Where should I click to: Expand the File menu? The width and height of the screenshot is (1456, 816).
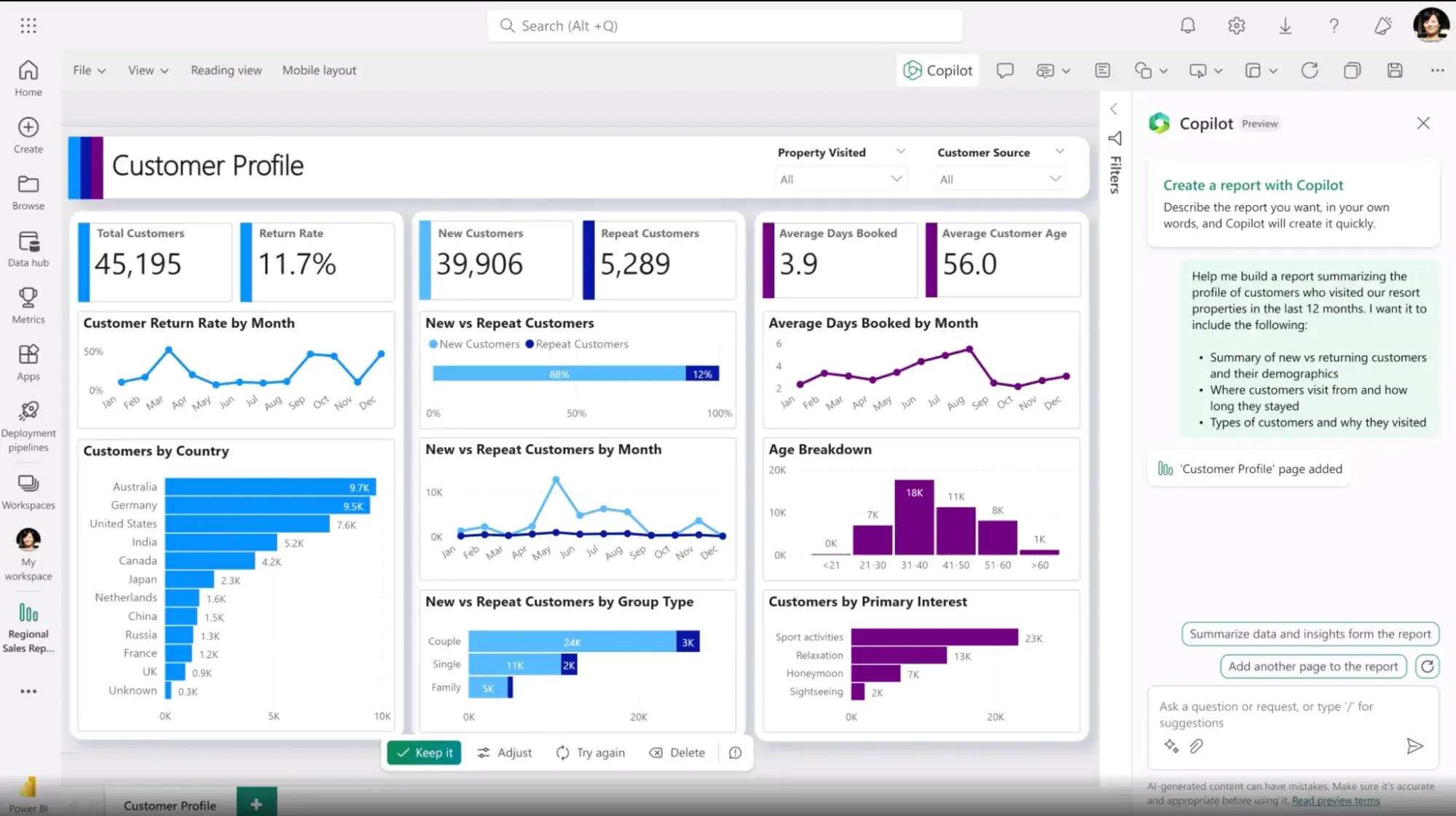point(89,71)
